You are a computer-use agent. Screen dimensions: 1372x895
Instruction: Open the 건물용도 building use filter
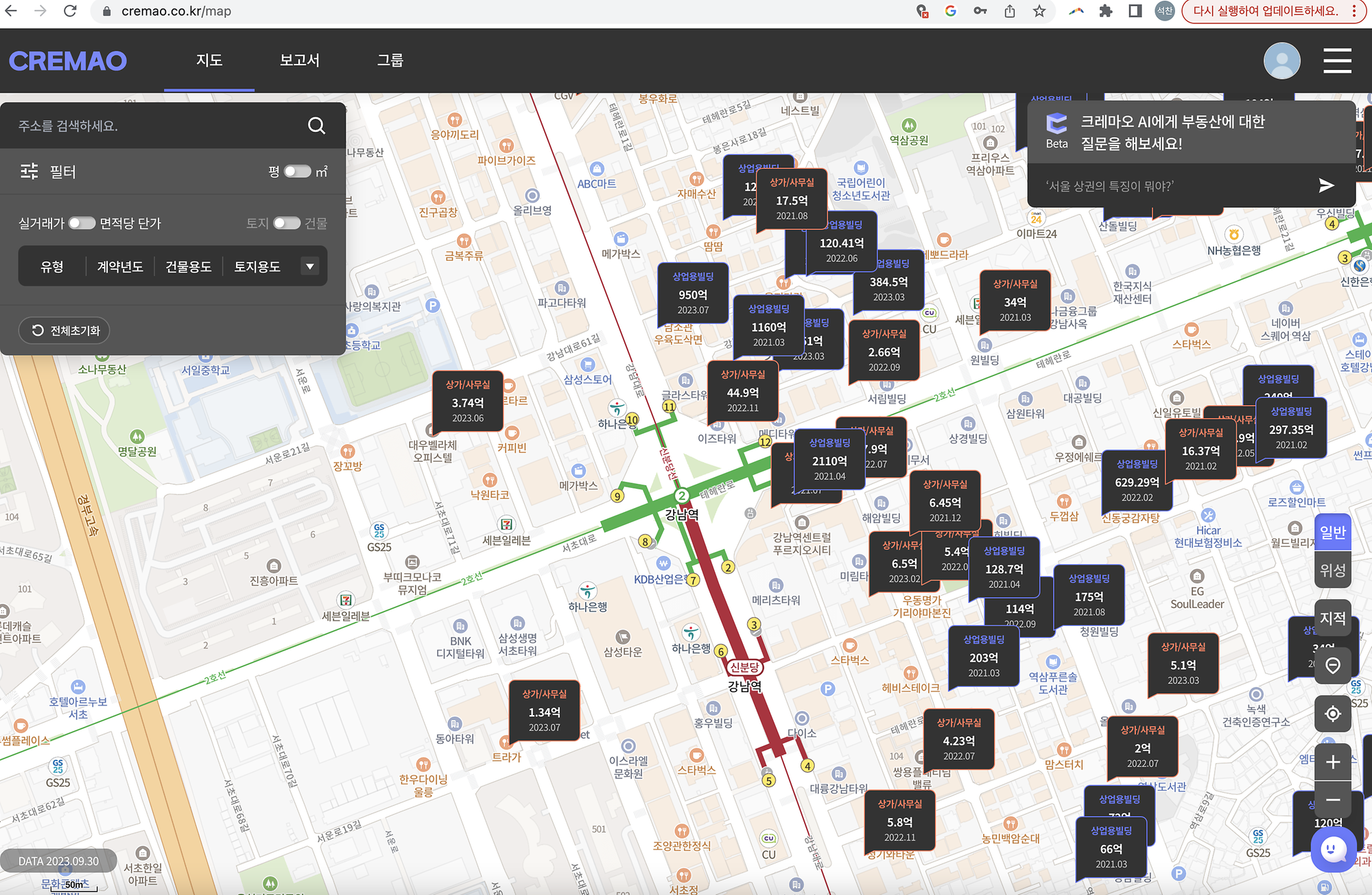point(189,266)
